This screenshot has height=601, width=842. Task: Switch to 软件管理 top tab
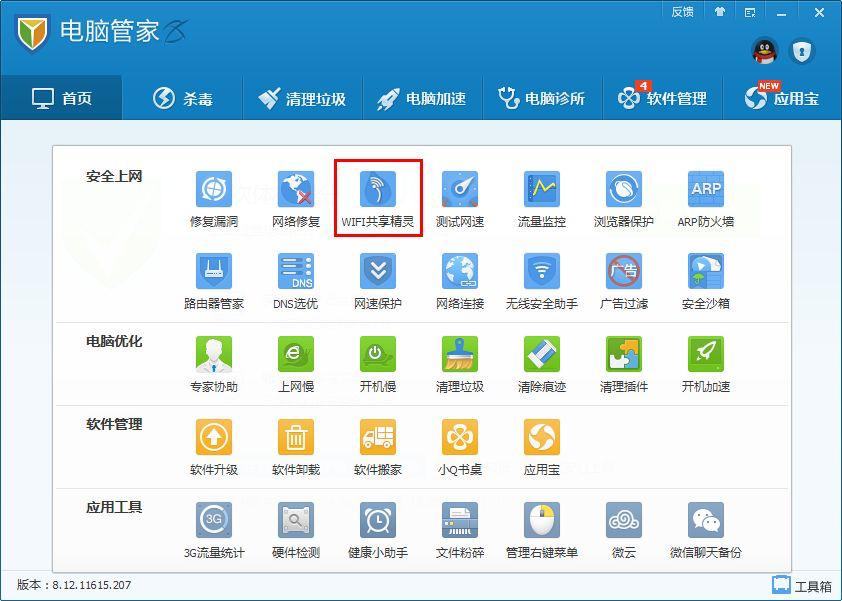tap(663, 98)
